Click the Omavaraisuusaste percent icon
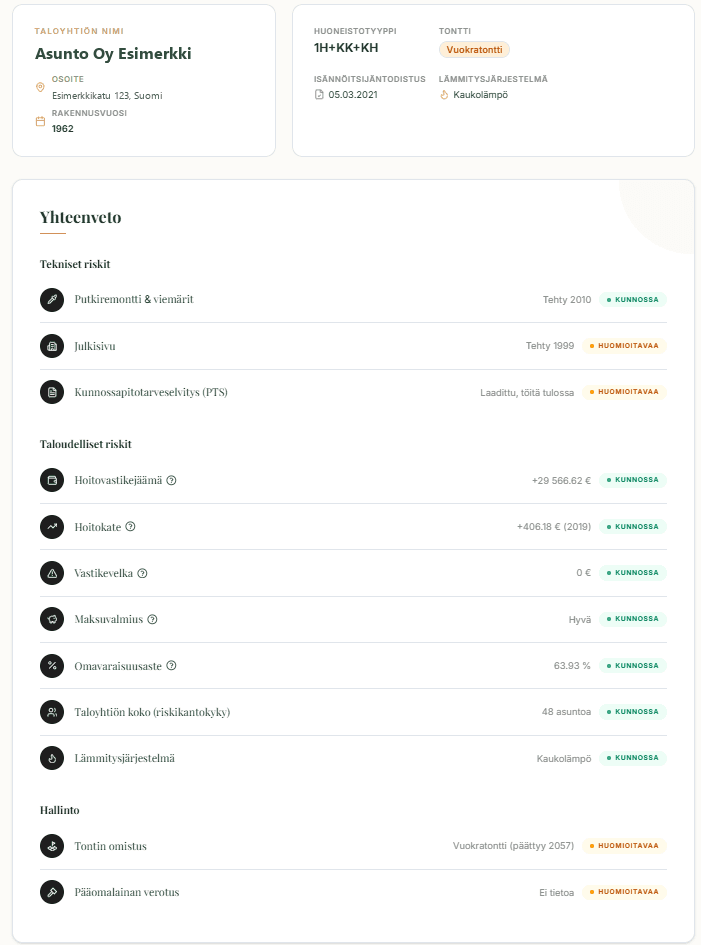The image size is (701, 945). [x=51, y=665]
